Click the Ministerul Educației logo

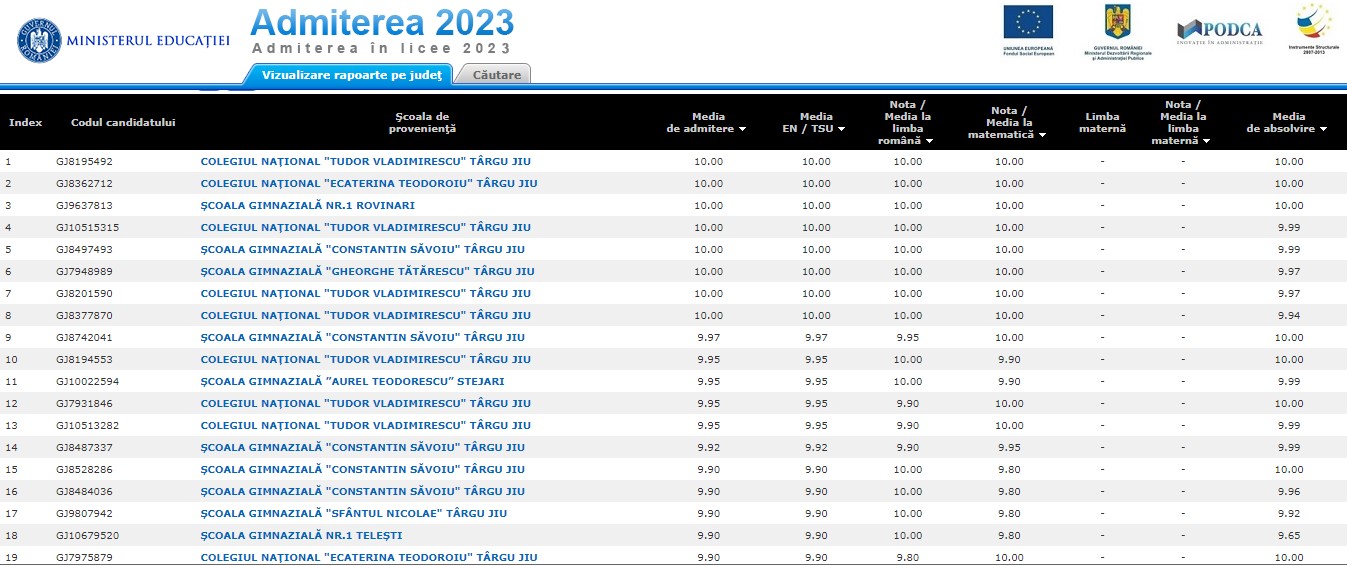(x=123, y=40)
